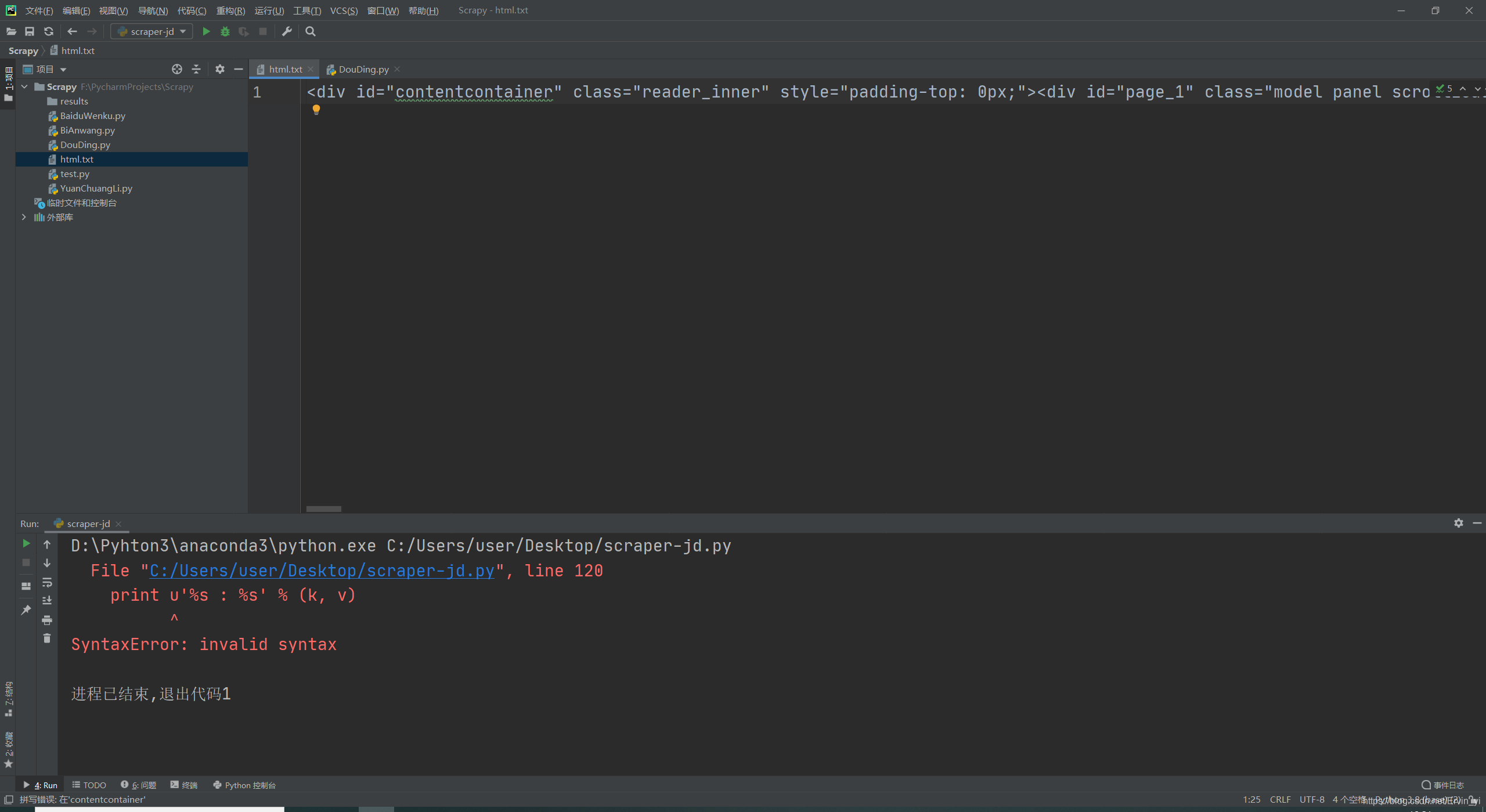The width and height of the screenshot is (1486, 812).
Task: Open the 文件(F) menu
Action: [x=39, y=10]
